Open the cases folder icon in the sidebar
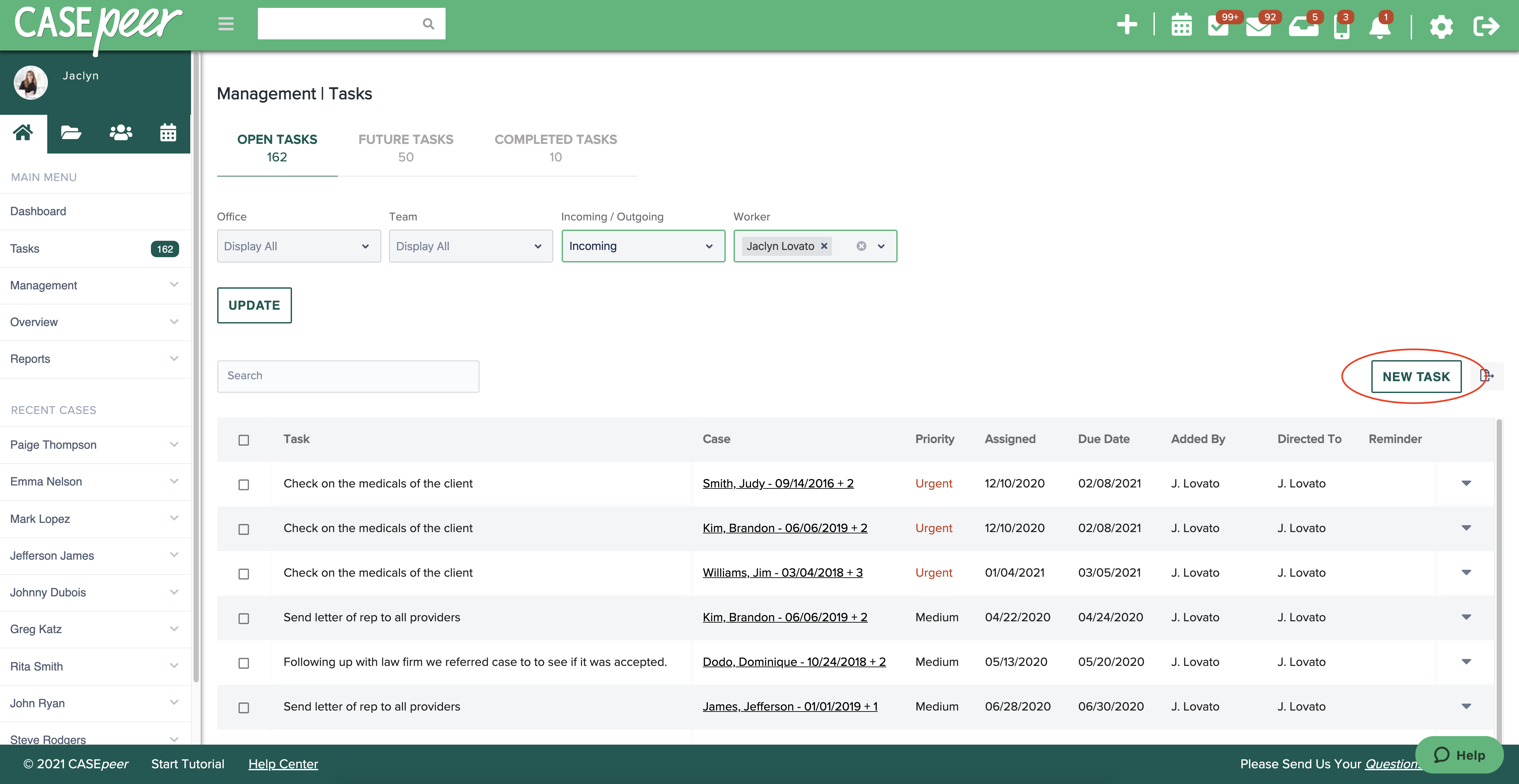The height and width of the screenshot is (784, 1519). (x=71, y=133)
